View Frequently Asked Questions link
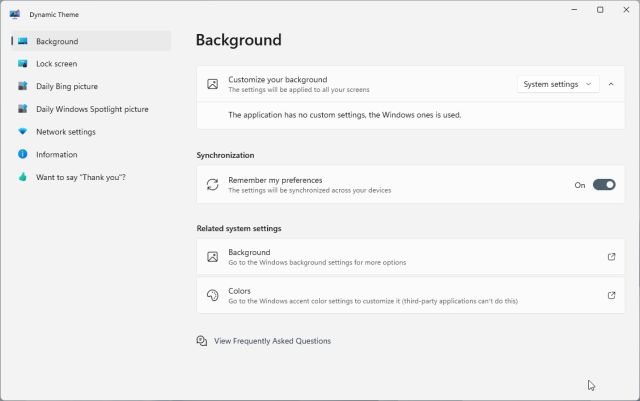This screenshot has width=640, height=401. (272, 341)
